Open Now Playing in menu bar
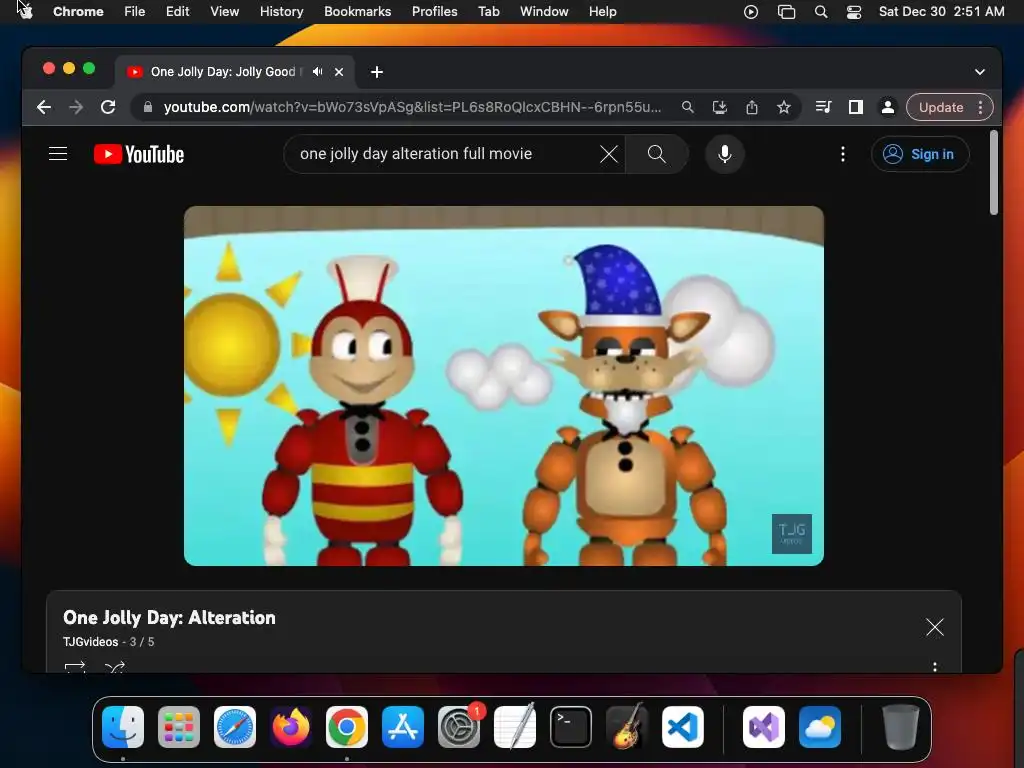Image resolution: width=1024 pixels, height=768 pixels. [x=751, y=12]
